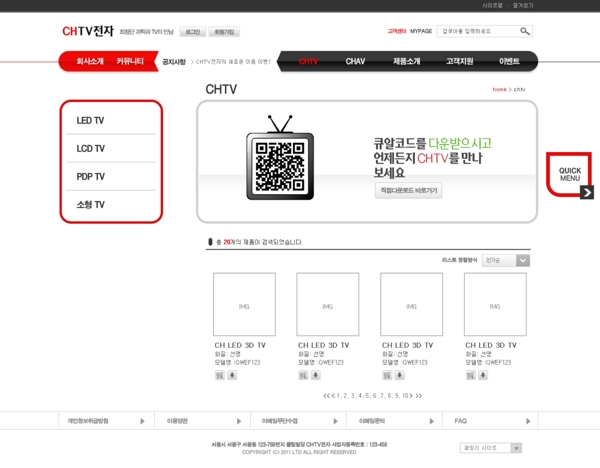Open the third product IMG thumbnail

pyautogui.click(x=411, y=304)
